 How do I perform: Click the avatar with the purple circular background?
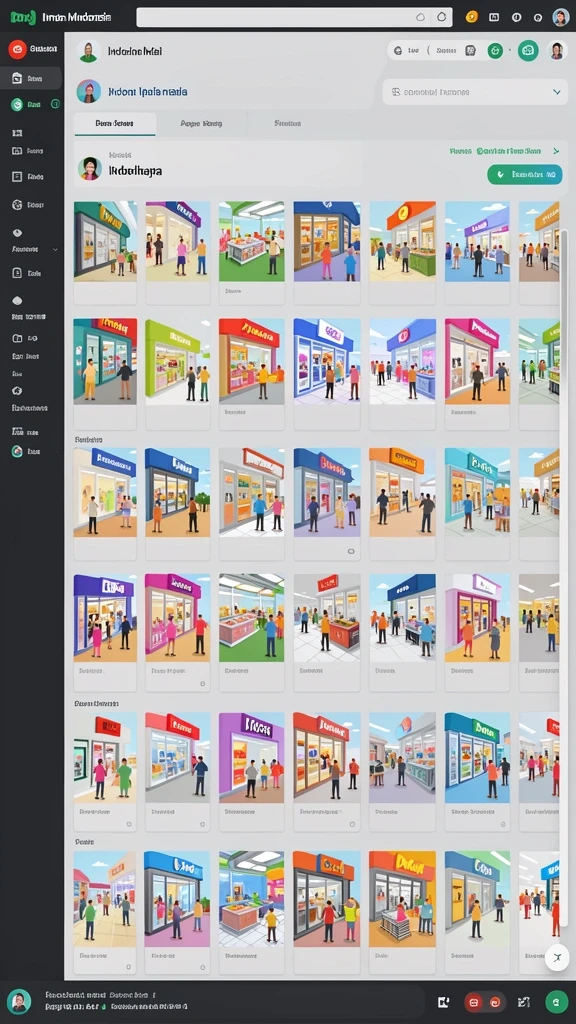pos(89,91)
